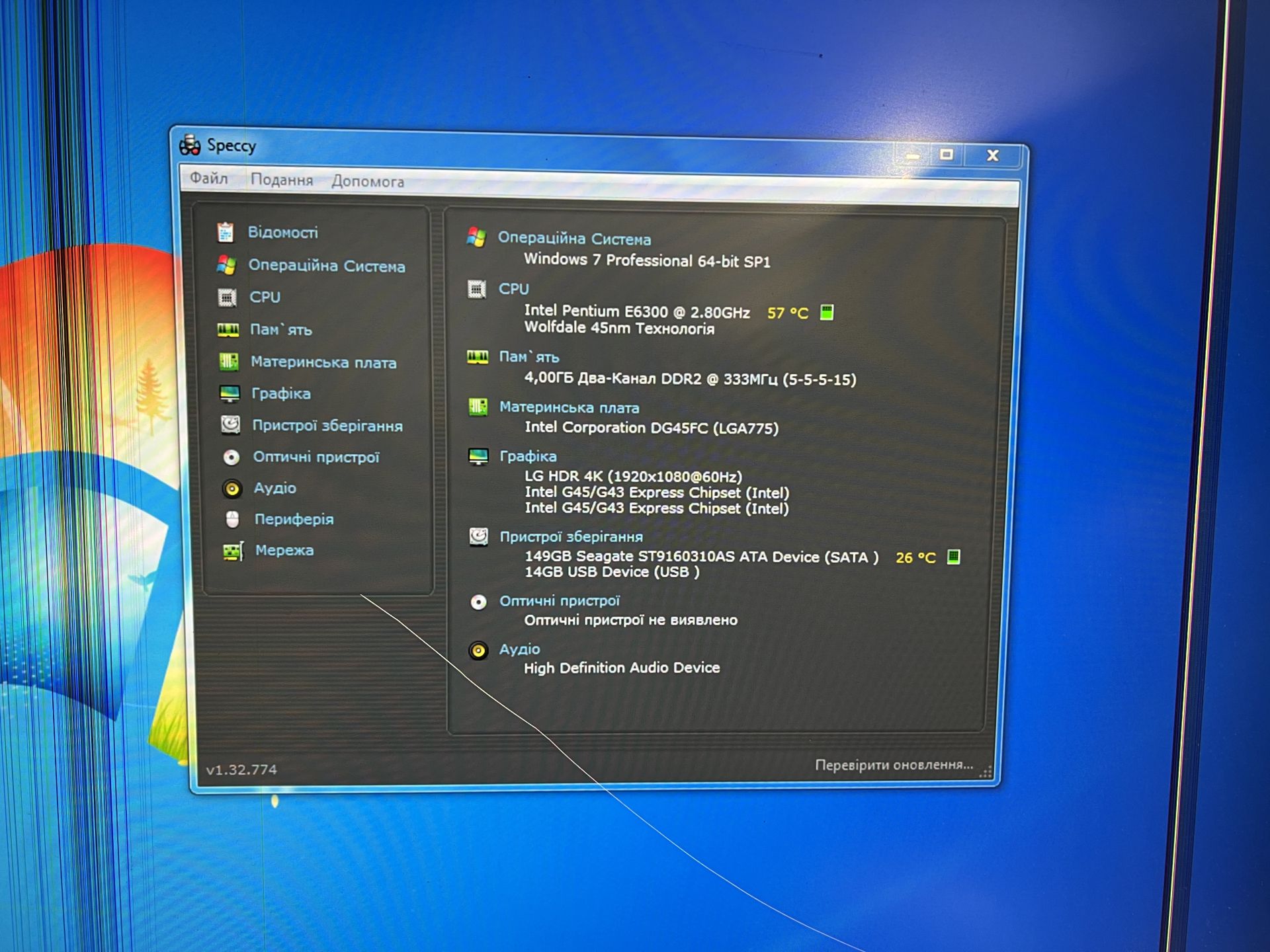This screenshot has height=952, width=1270.
Task: Click the disc icon beside sidebar Оптичні пристрої
Action: pyautogui.click(x=231, y=457)
